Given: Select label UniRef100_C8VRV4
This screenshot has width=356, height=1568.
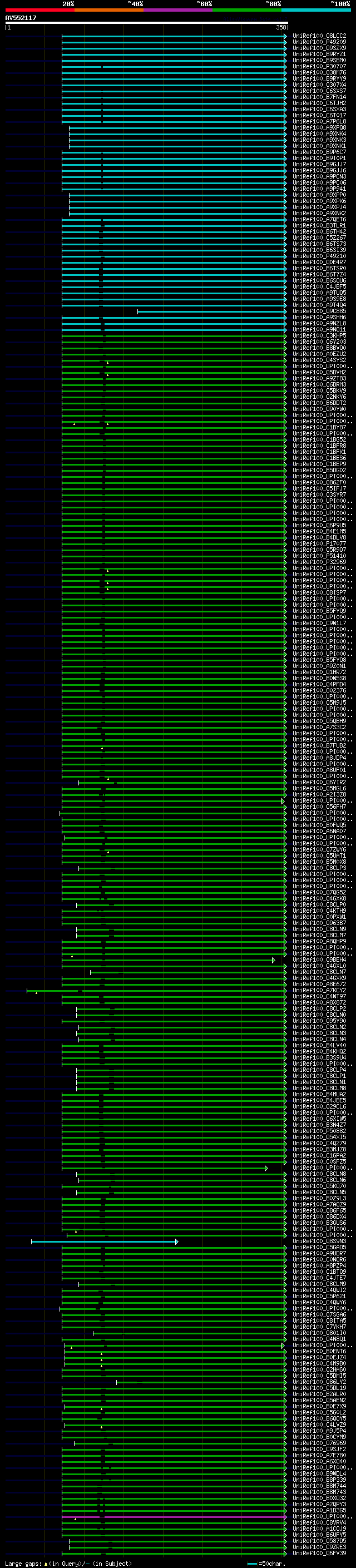Looking at the screenshot, I should (319, 1522).
